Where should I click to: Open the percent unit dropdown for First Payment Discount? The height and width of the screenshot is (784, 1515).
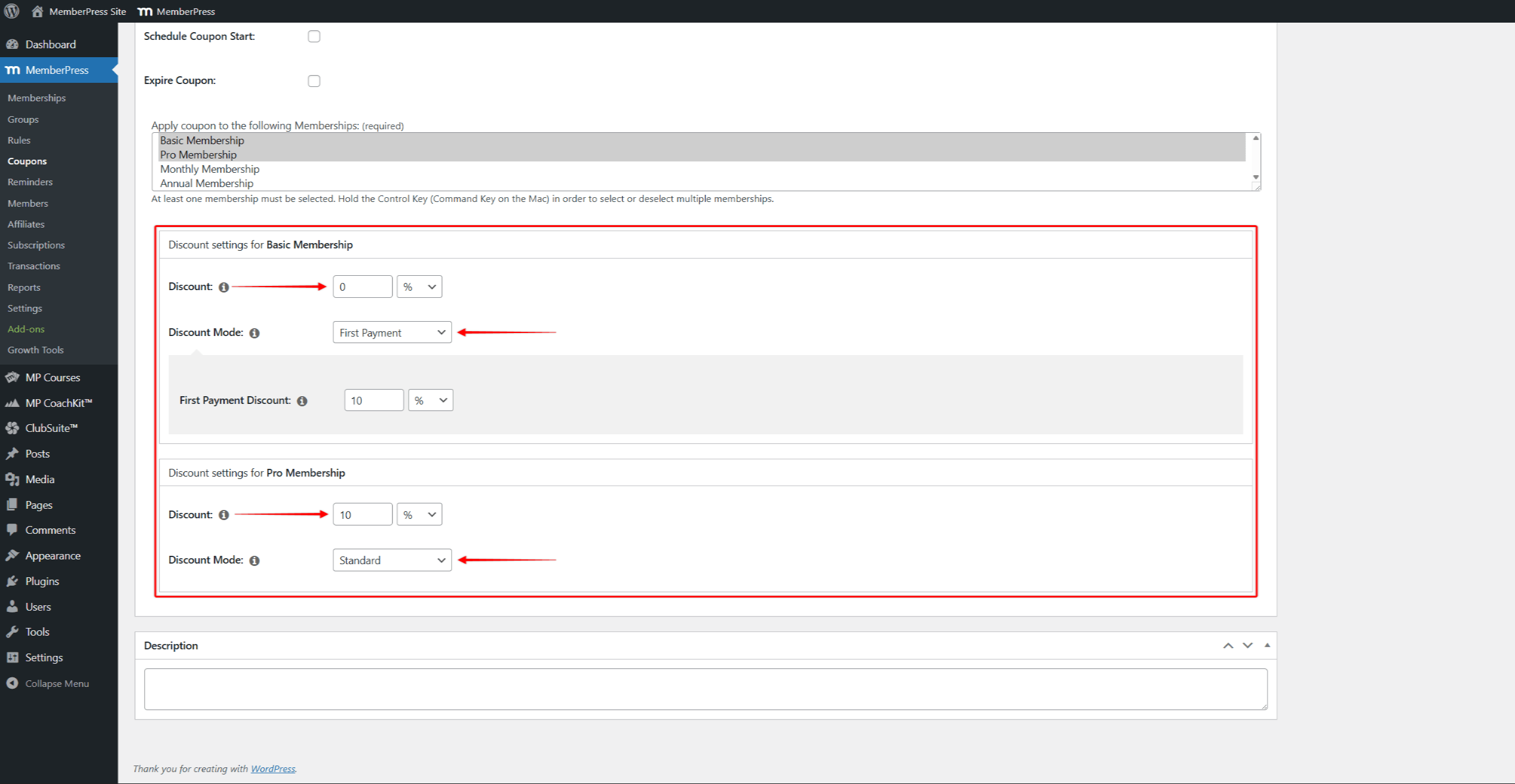tap(430, 400)
